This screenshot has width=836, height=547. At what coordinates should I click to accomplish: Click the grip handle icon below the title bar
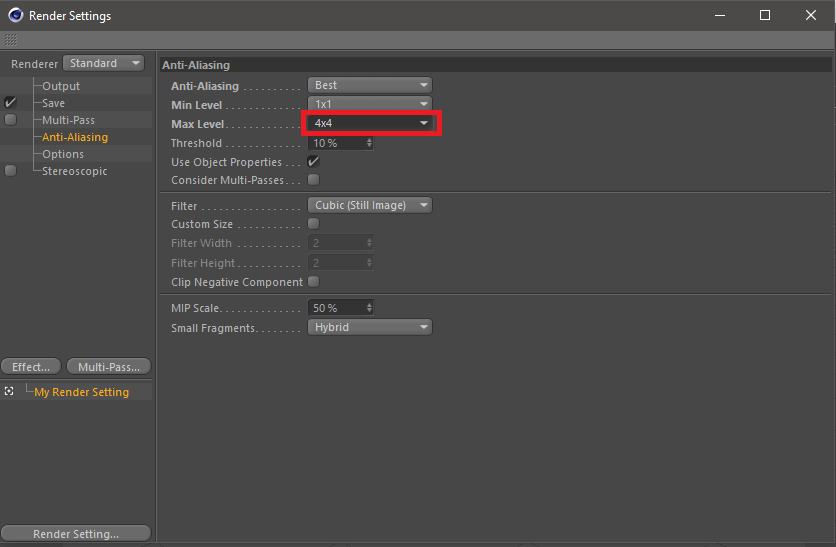pyautogui.click(x=11, y=40)
